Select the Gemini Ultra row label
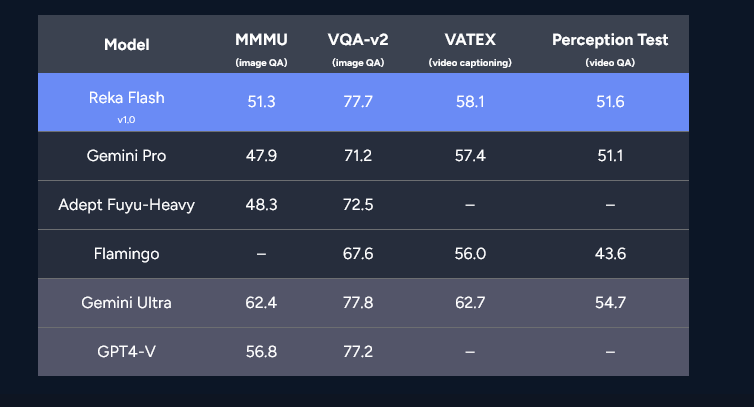The image size is (754, 407). [126, 303]
